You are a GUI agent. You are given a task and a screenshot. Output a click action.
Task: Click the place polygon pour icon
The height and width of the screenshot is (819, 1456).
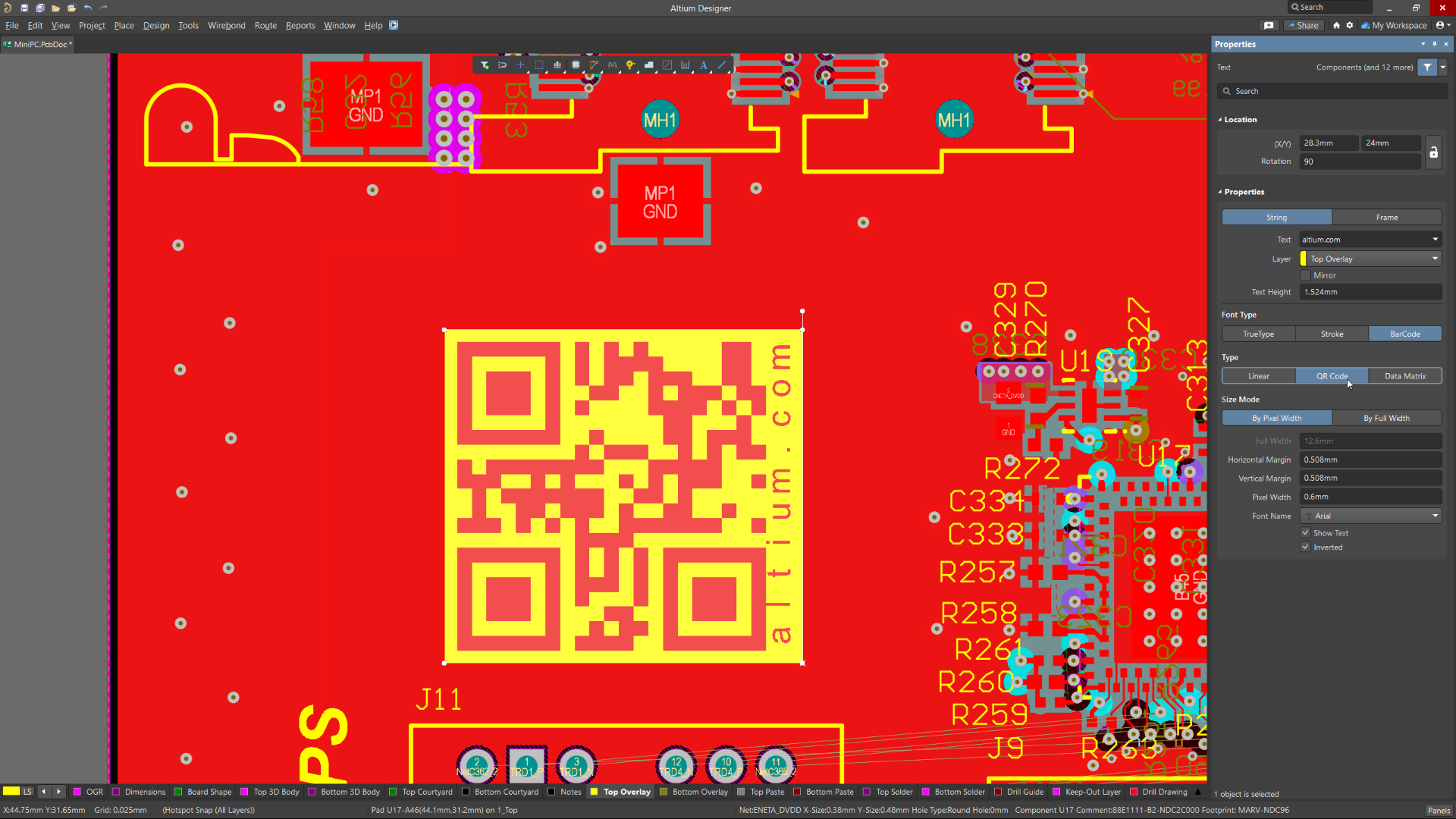click(x=649, y=65)
